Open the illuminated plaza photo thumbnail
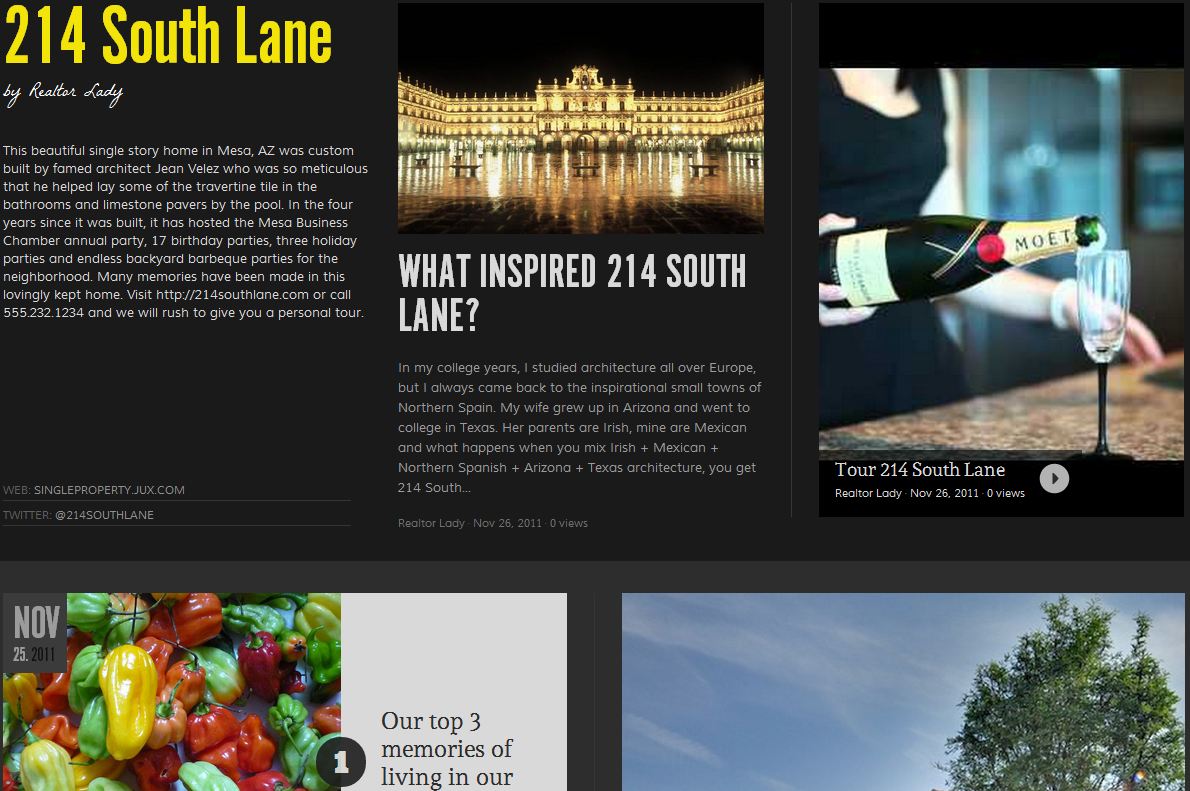The image size is (1190, 791). (581, 118)
